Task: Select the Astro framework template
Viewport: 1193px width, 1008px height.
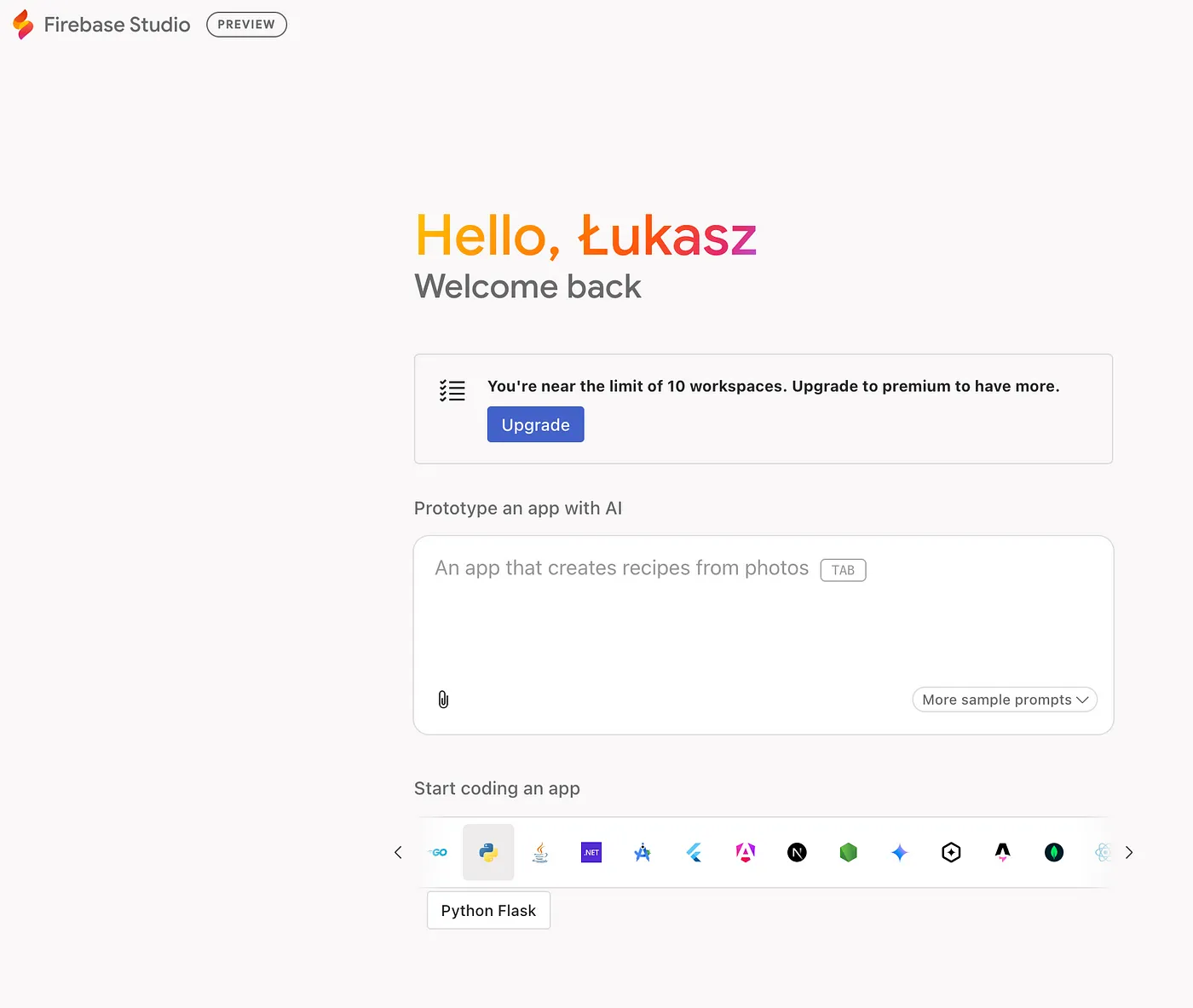Action: tap(1002, 852)
